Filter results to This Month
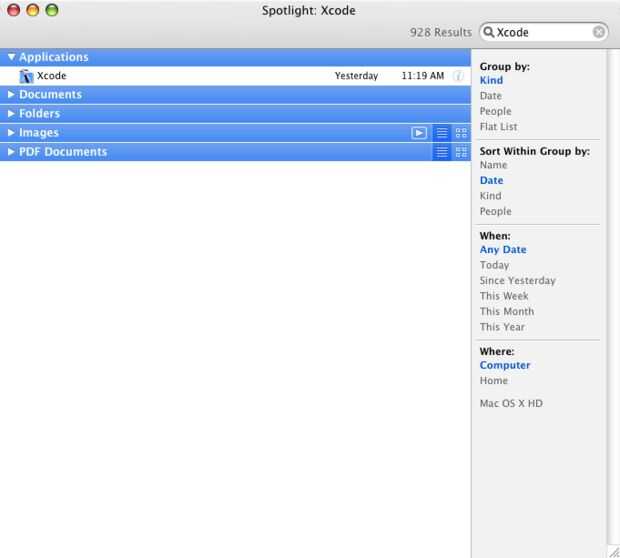Image resolution: width=620 pixels, height=558 pixels. pyautogui.click(x=507, y=312)
